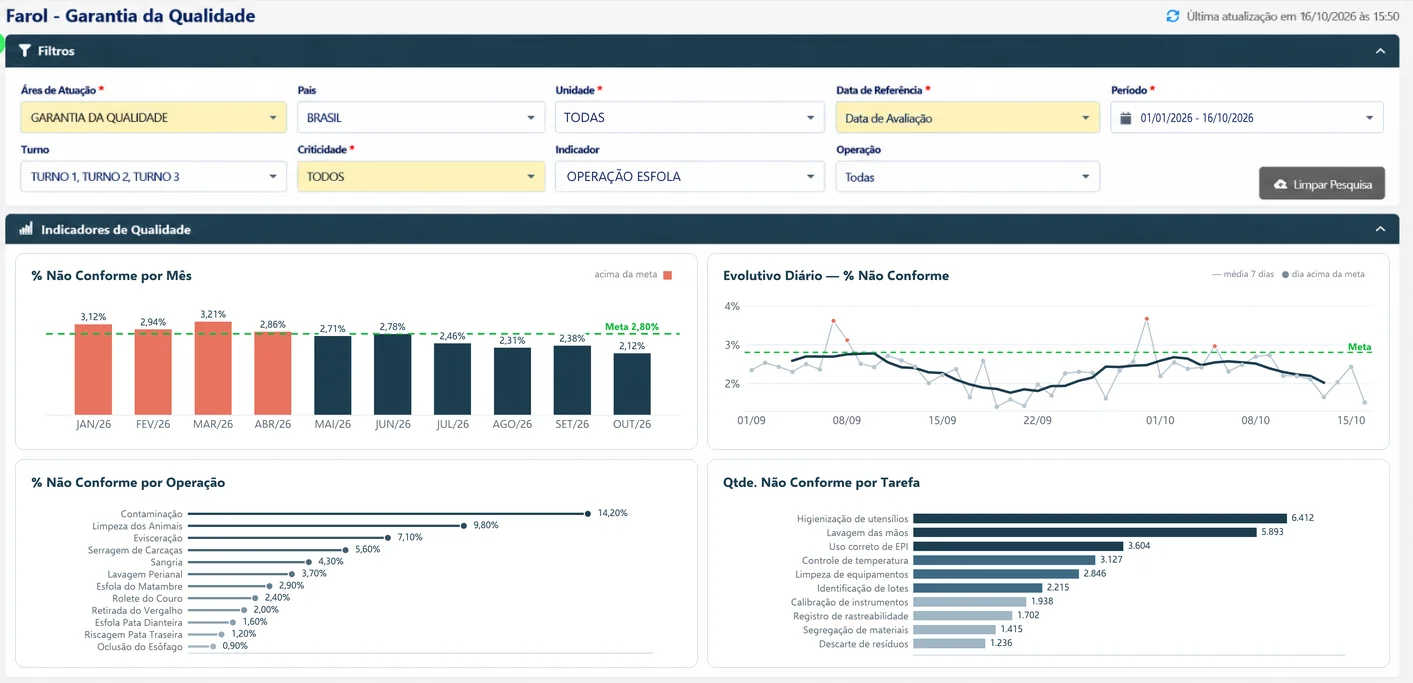The image size is (1413, 683).
Task: Click the 'Meta' label in the daily chart
Action: click(x=1360, y=347)
